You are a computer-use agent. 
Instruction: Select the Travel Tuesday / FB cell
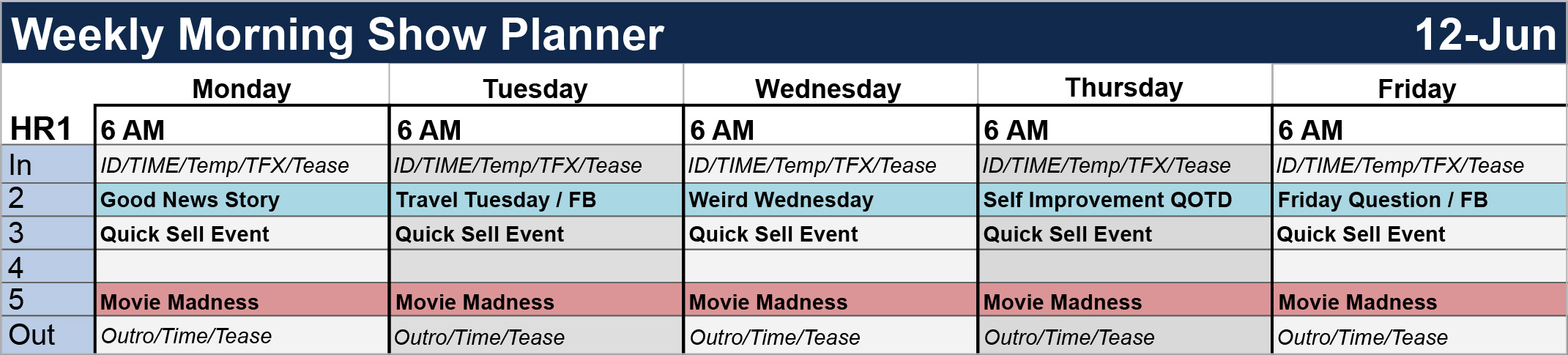(x=536, y=200)
